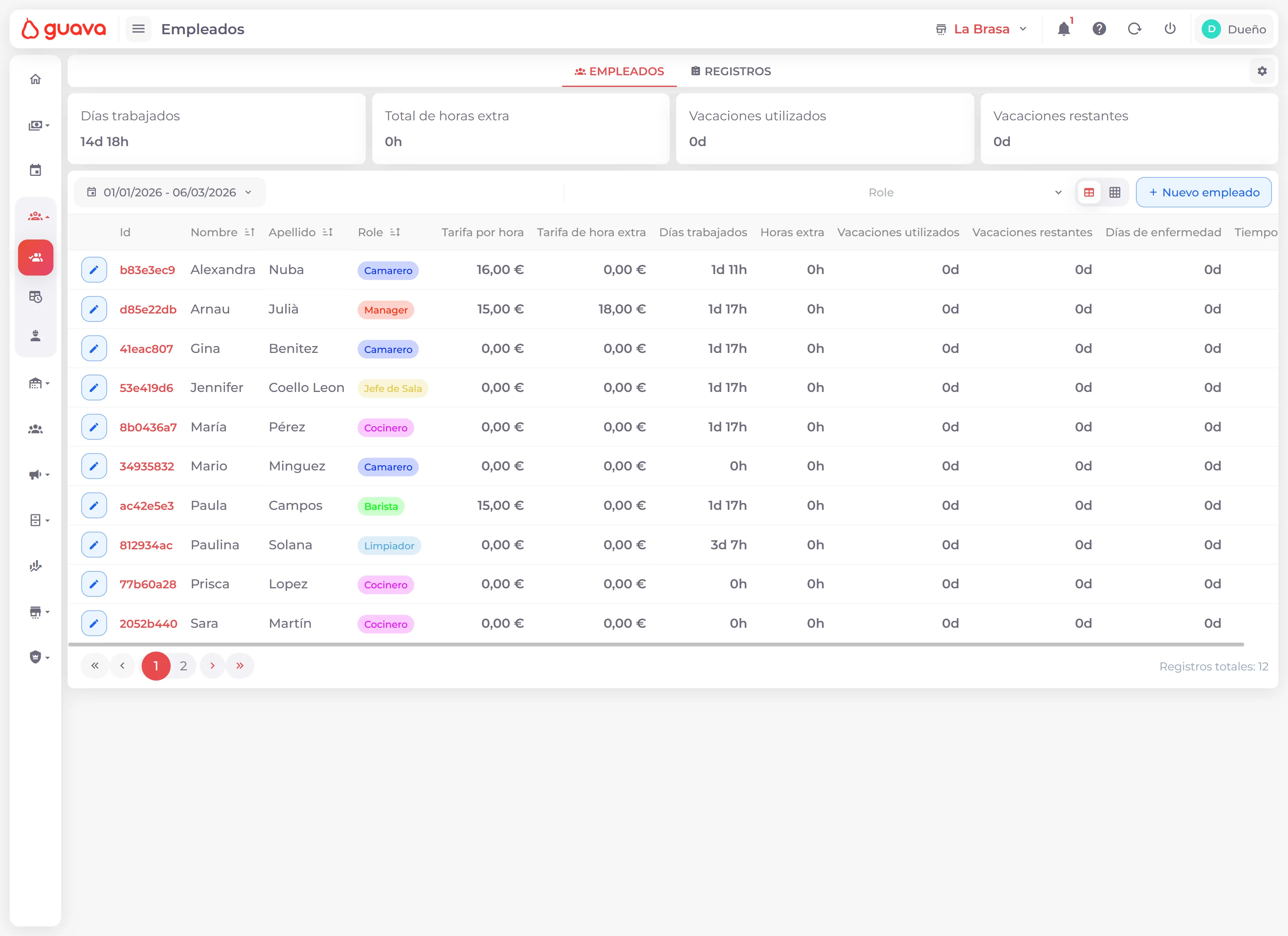Open the date range dropdown
The height and width of the screenshot is (936, 1288).
(169, 192)
